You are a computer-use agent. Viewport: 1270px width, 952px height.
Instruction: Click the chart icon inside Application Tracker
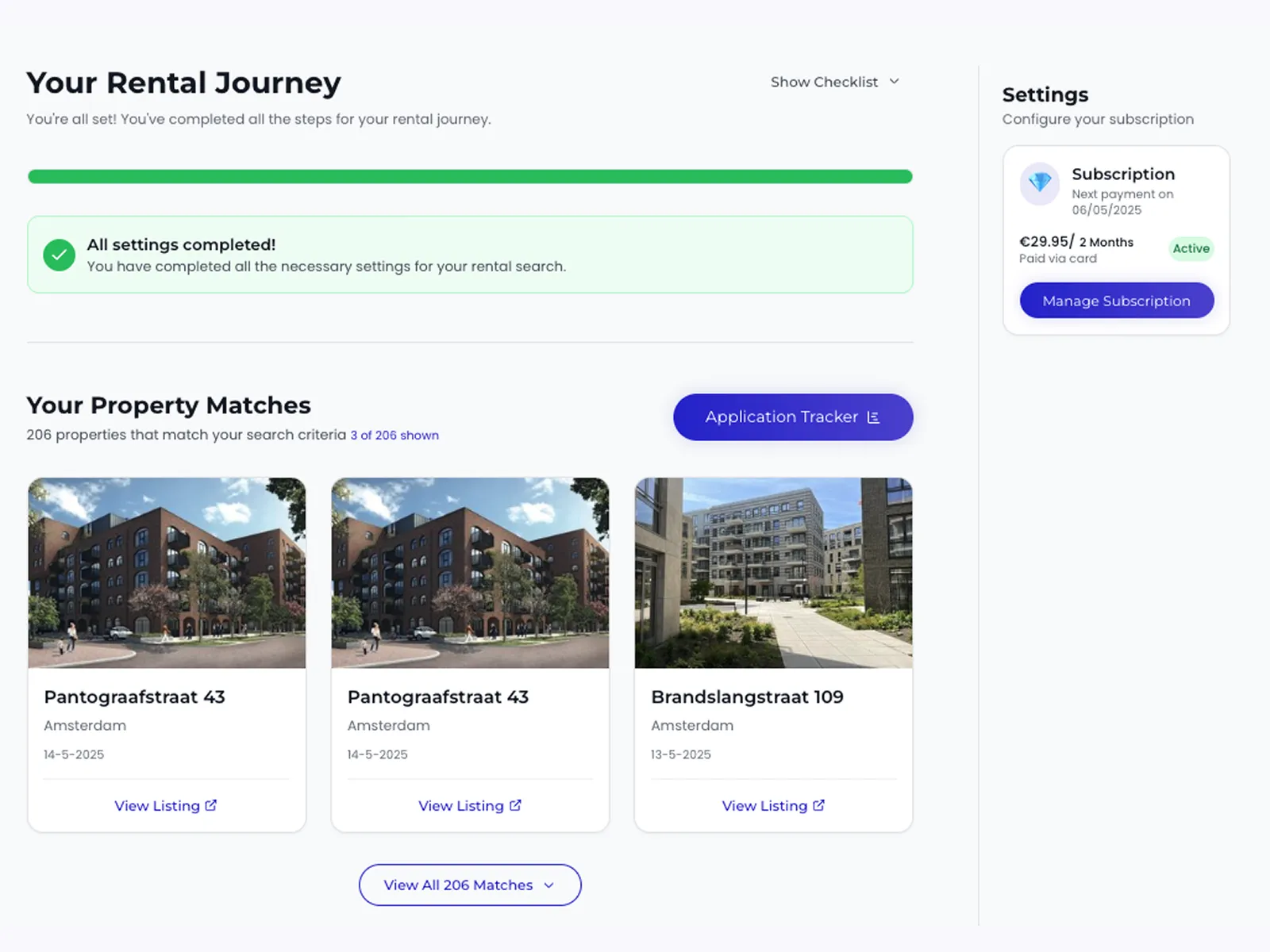pos(874,417)
